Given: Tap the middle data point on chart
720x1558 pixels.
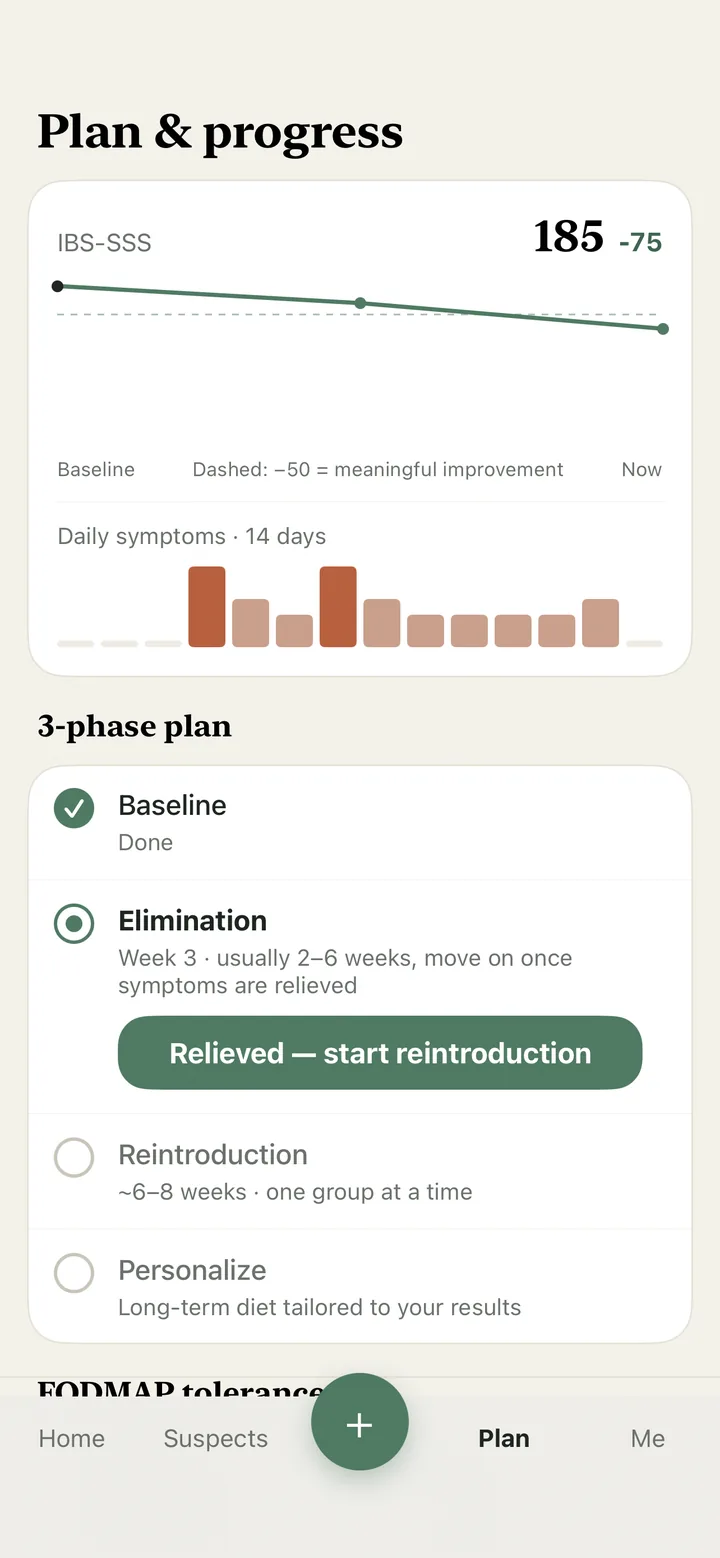Looking at the screenshot, I should click(x=360, y=303).
